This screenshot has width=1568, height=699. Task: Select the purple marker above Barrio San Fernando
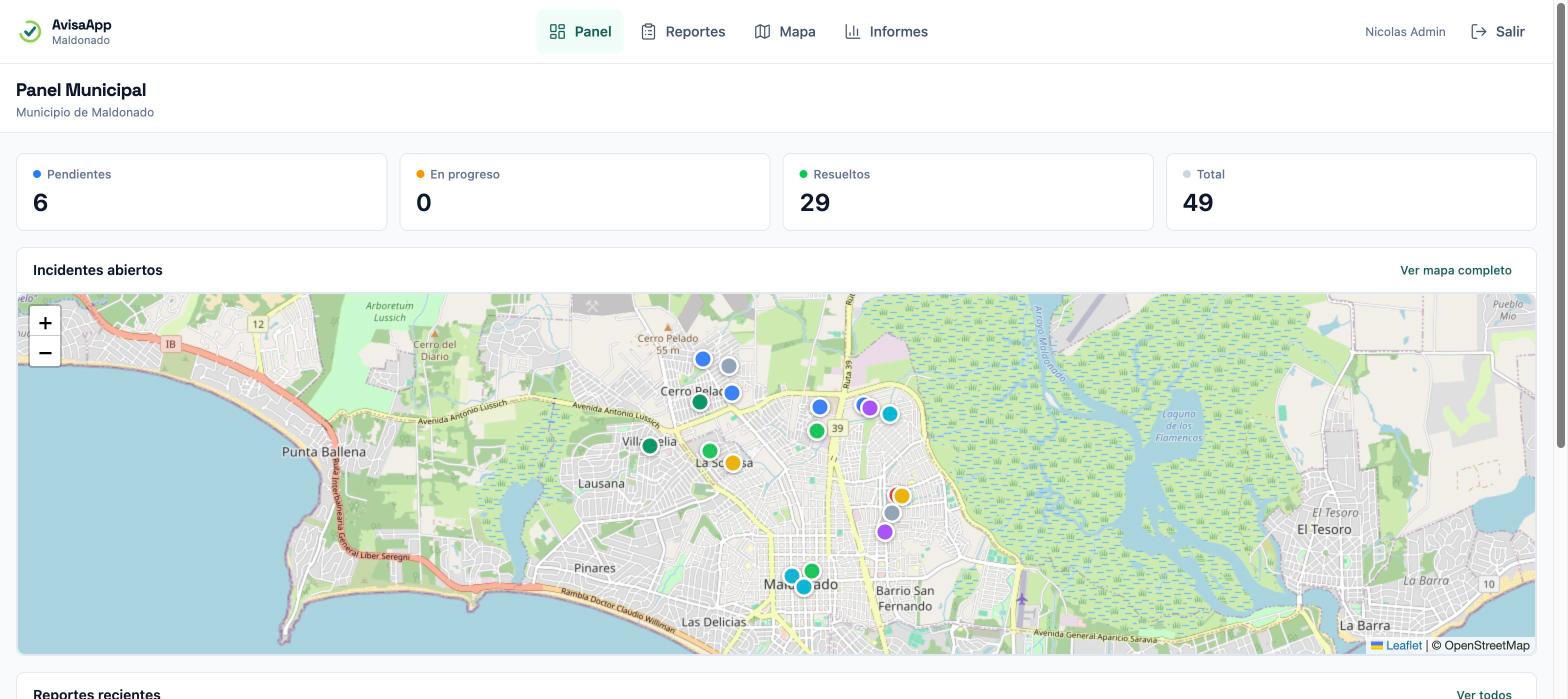click(885, 532)
